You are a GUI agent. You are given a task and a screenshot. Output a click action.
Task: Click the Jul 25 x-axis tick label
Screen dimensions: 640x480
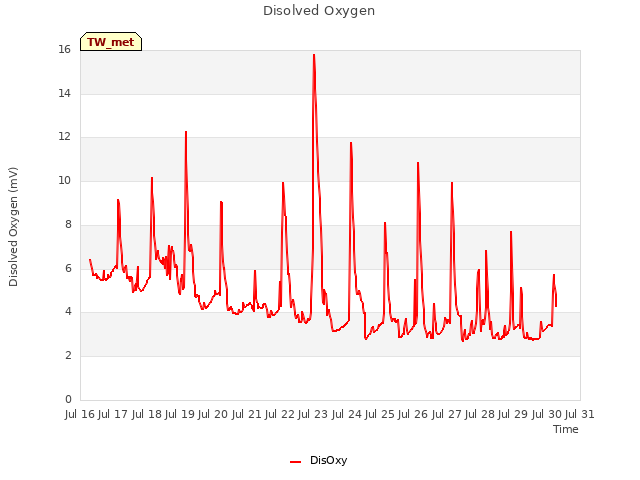[380, 414]
